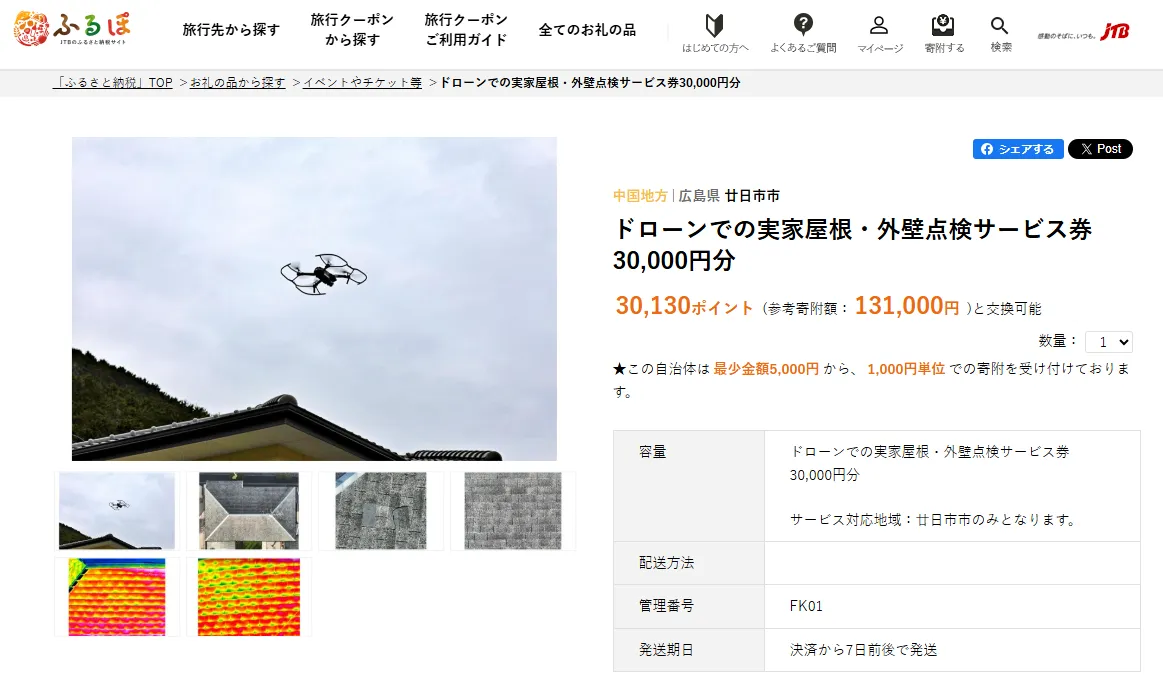Expand the 数量 quantity dropdown
Viewport: 1163px width, 684px height.
tap(1109, 342)
